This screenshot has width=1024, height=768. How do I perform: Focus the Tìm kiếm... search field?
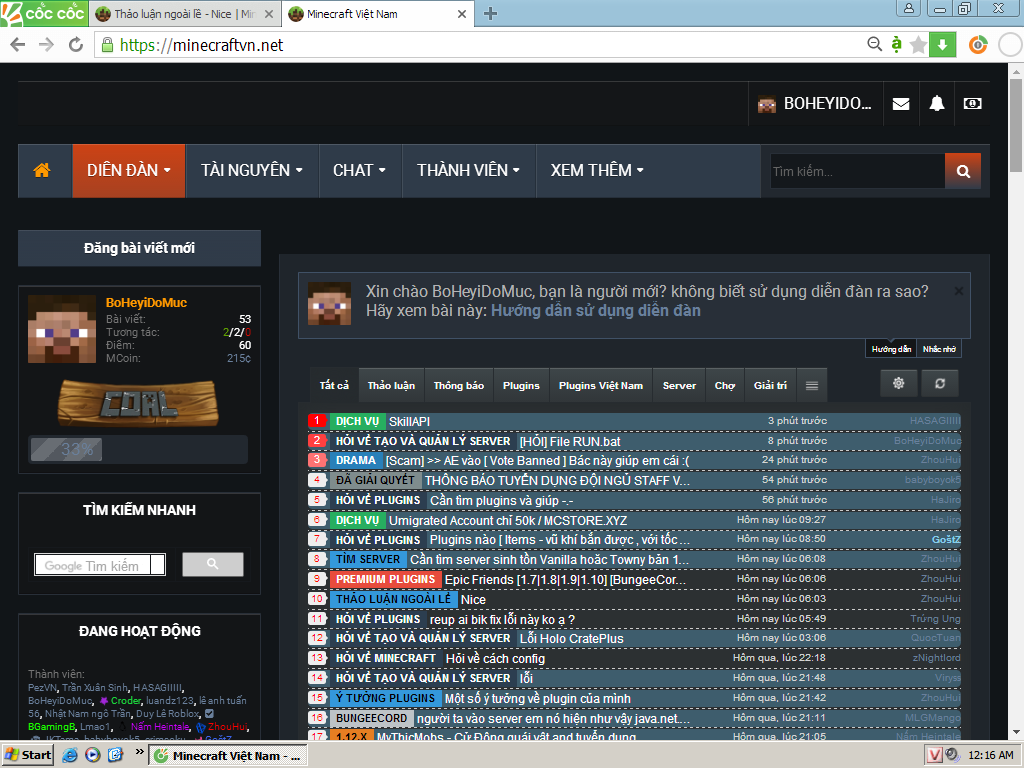[857, 171]
